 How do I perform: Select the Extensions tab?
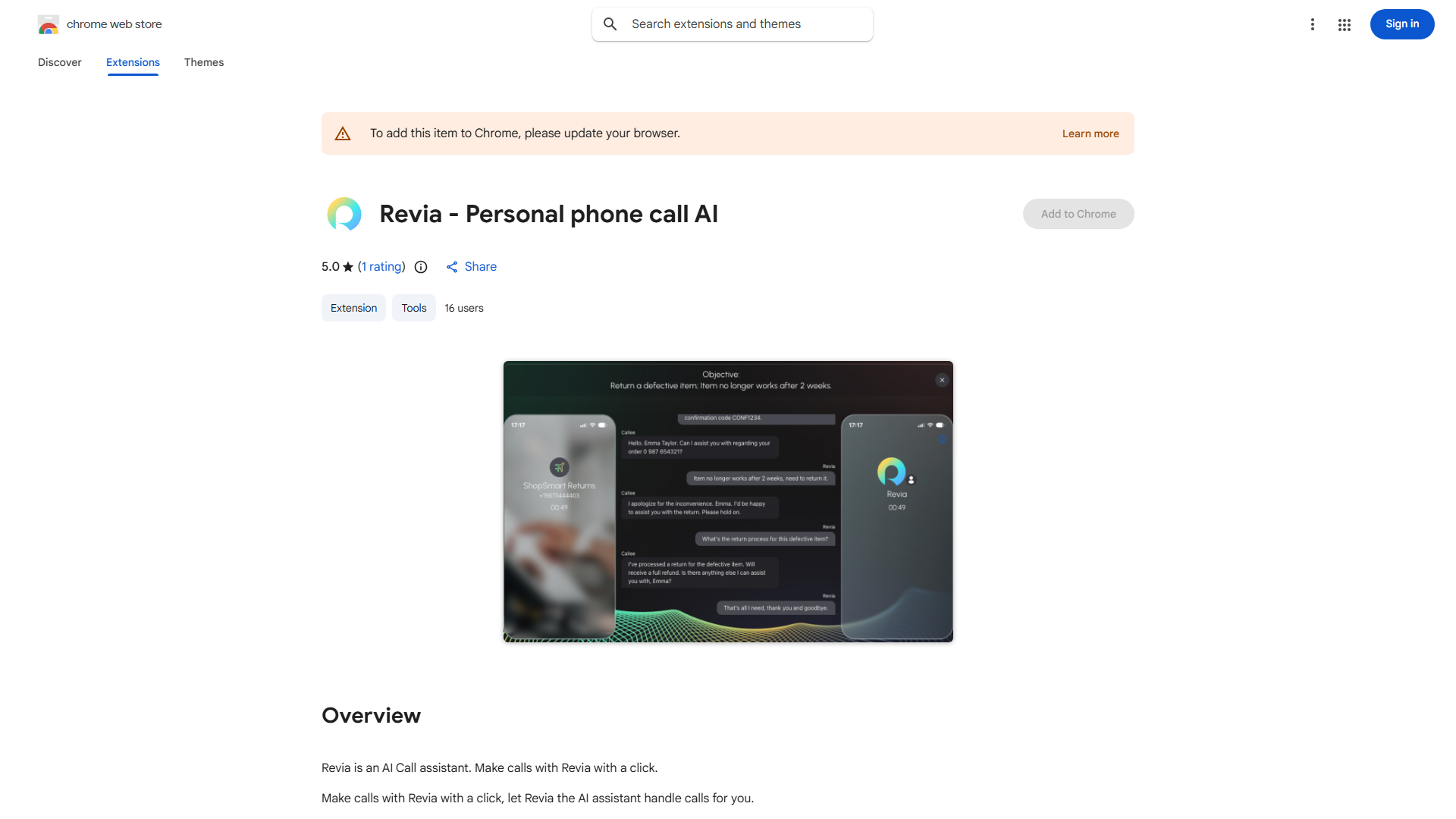[x=133, y=62]
